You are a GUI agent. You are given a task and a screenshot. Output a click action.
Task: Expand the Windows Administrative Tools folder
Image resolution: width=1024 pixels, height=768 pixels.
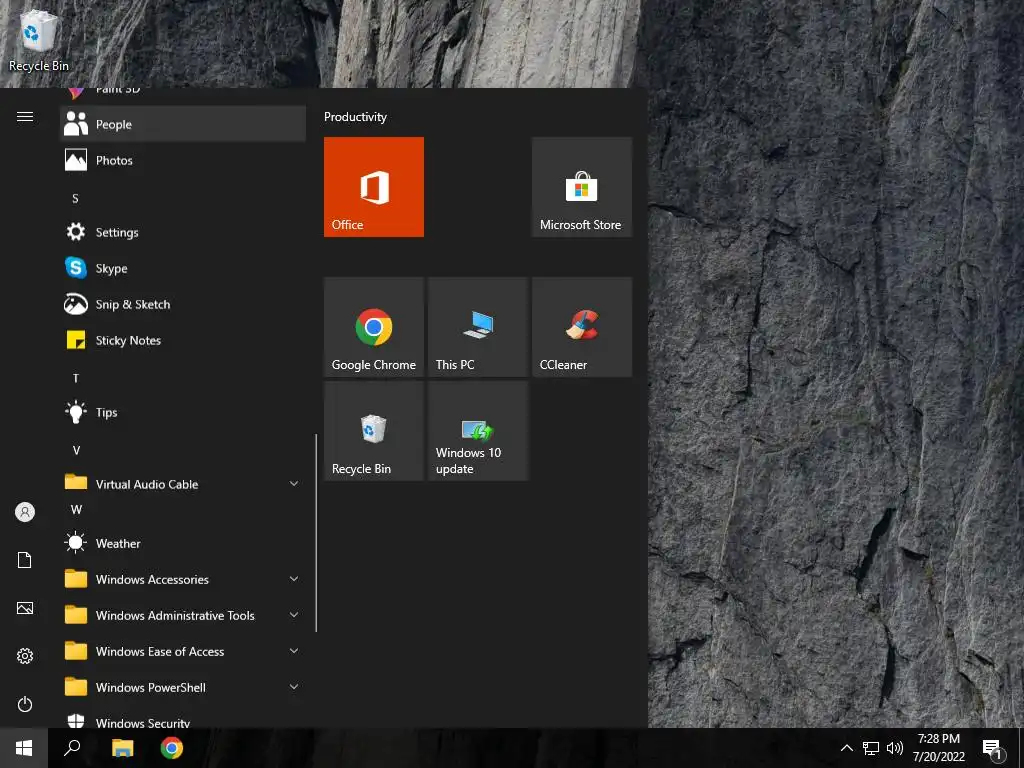(x=183, y=615)
